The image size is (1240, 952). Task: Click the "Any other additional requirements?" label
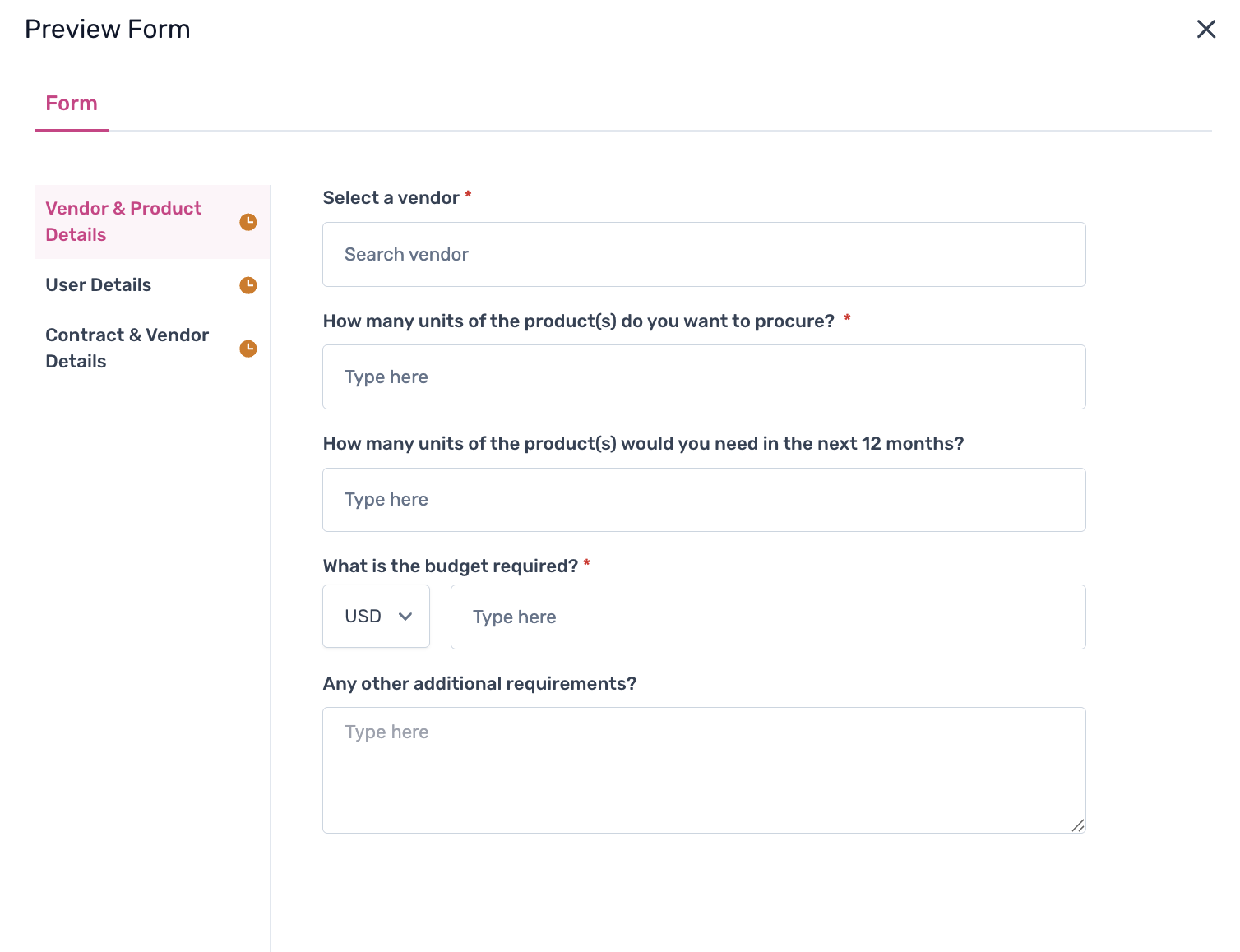tap(479, 684)
